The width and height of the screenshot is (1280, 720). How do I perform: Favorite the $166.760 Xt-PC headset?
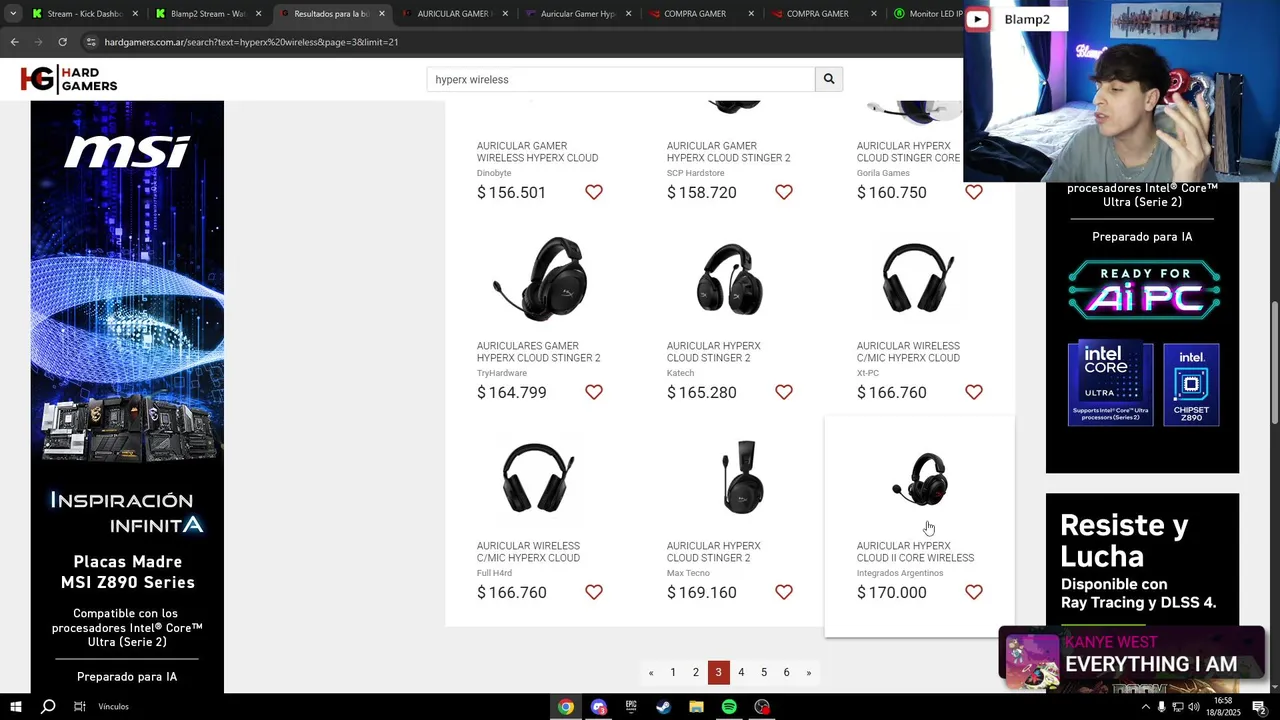(x=974, y=392)
